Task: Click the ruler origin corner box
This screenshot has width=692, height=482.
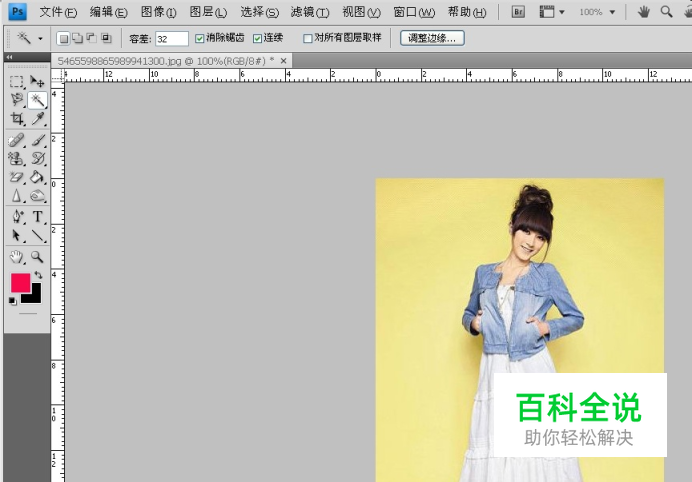Action: point(58,75)
